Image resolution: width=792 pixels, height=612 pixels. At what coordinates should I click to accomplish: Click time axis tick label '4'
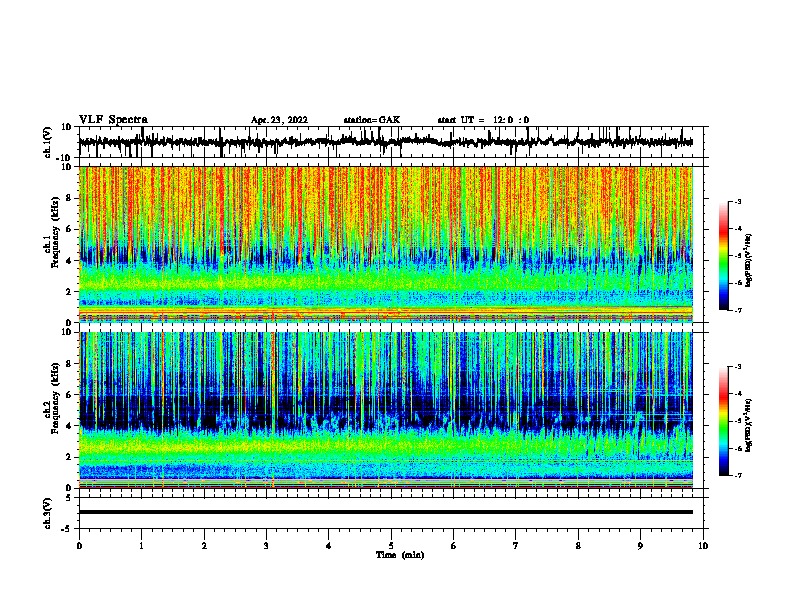(329, 546)
